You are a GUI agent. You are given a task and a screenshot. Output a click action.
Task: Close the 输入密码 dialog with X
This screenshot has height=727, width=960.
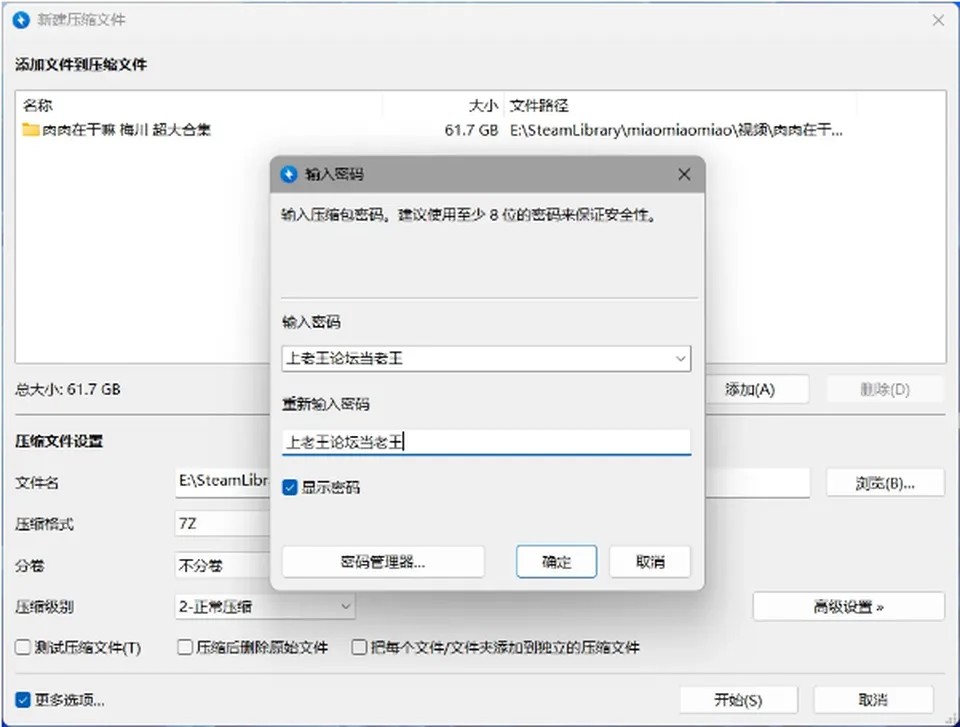click(684, 175)
